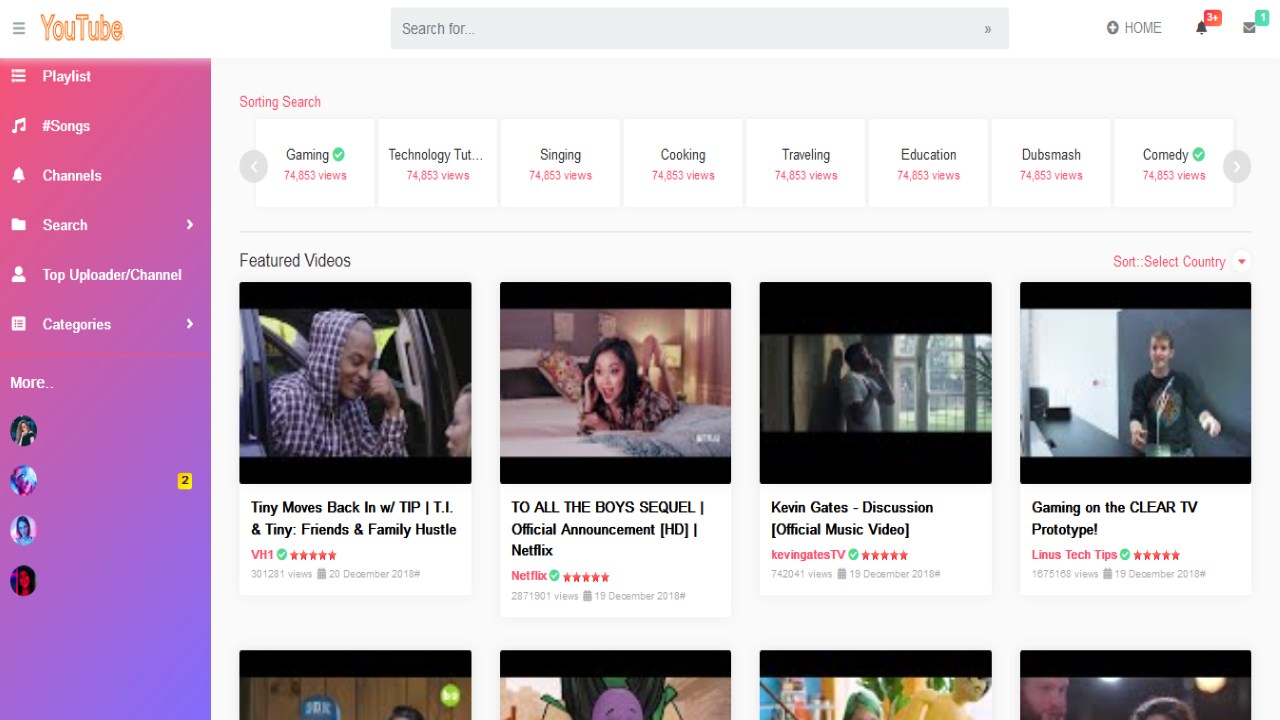Click the yellow 2 badge in the sidebar
The width and height of the screenshot is (1280, 720).
pos(185,481)
